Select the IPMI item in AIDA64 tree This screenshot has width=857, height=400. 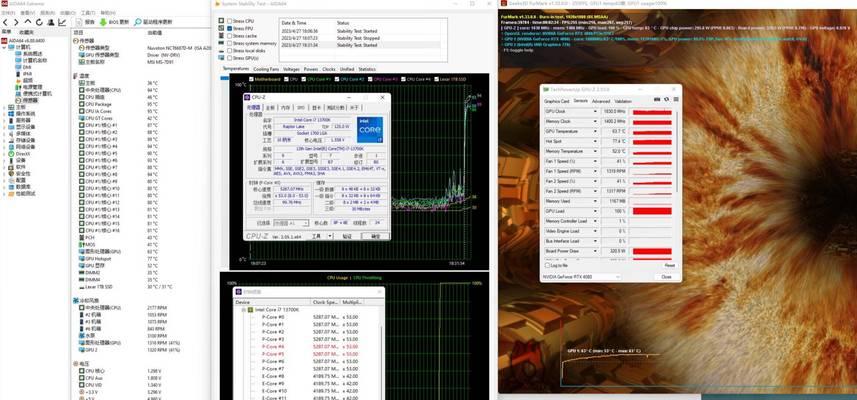(24, 74)
